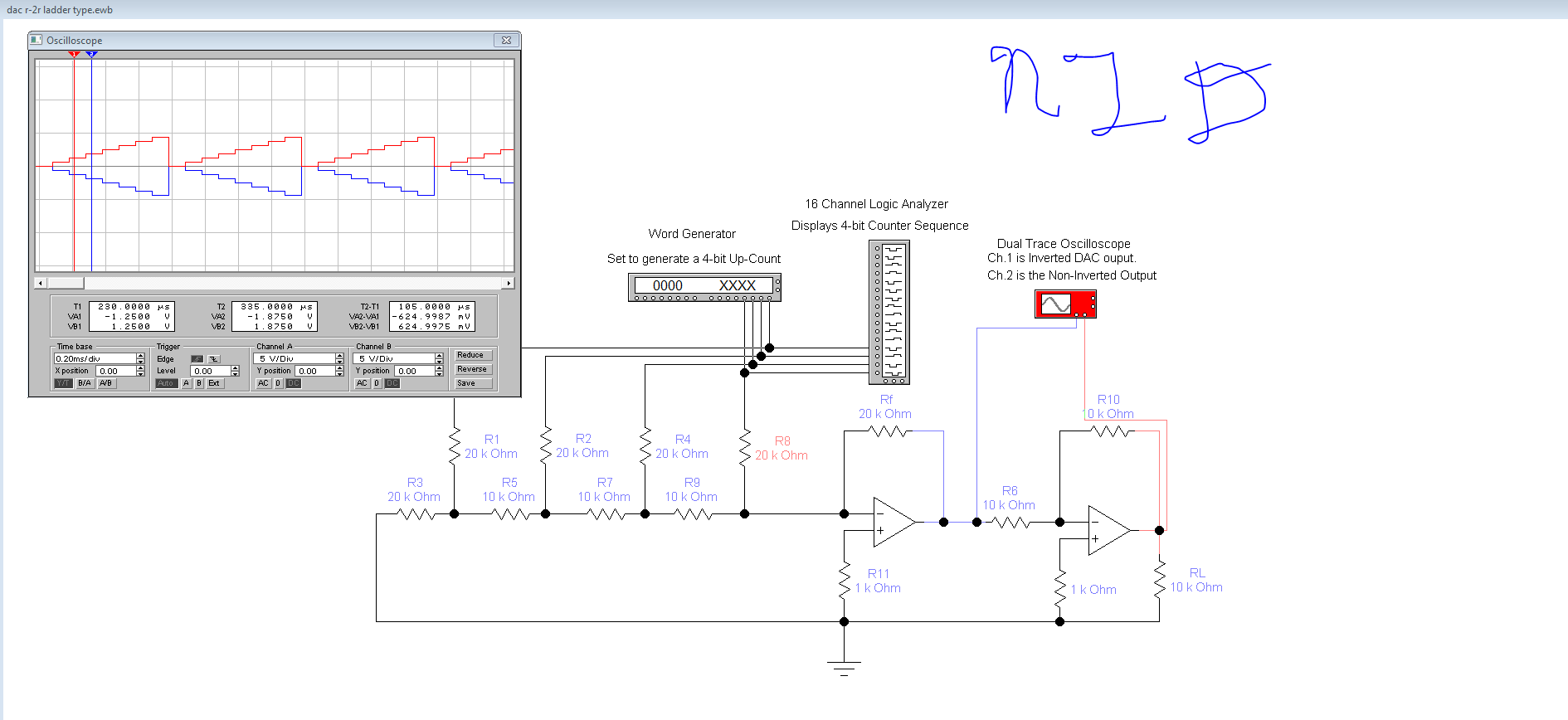This screenshot has width=1568, height=720.
Task: Set Channel A coupling to DC
Action: point(293,383)
